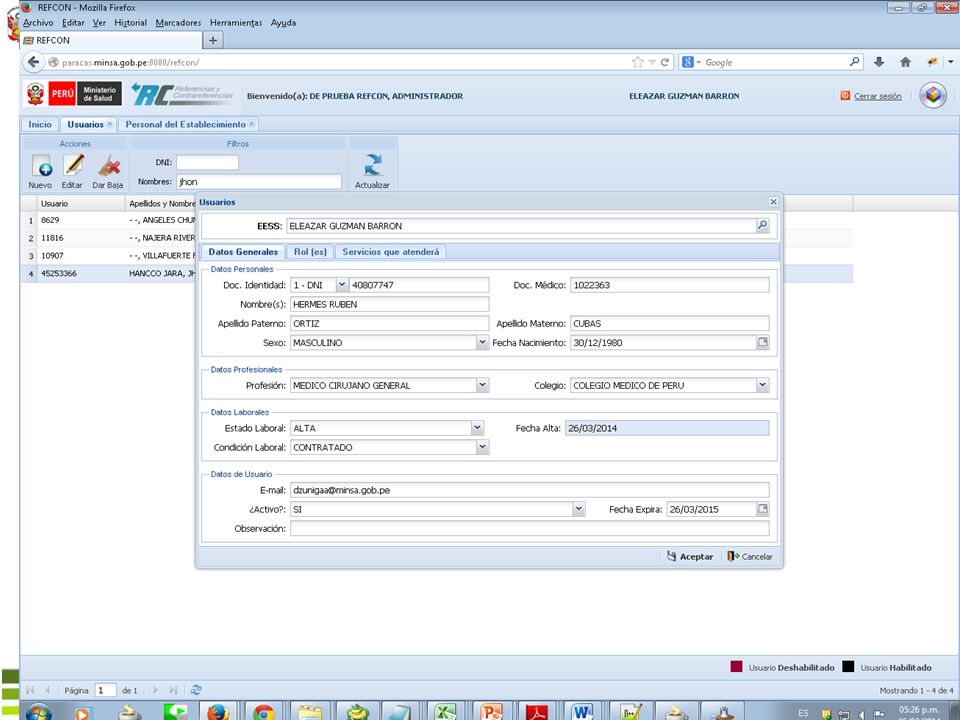The width and height of the screenshot is (960, 720).
Task: Go back with the browser back arrow
Action: (x=34, y=62)
